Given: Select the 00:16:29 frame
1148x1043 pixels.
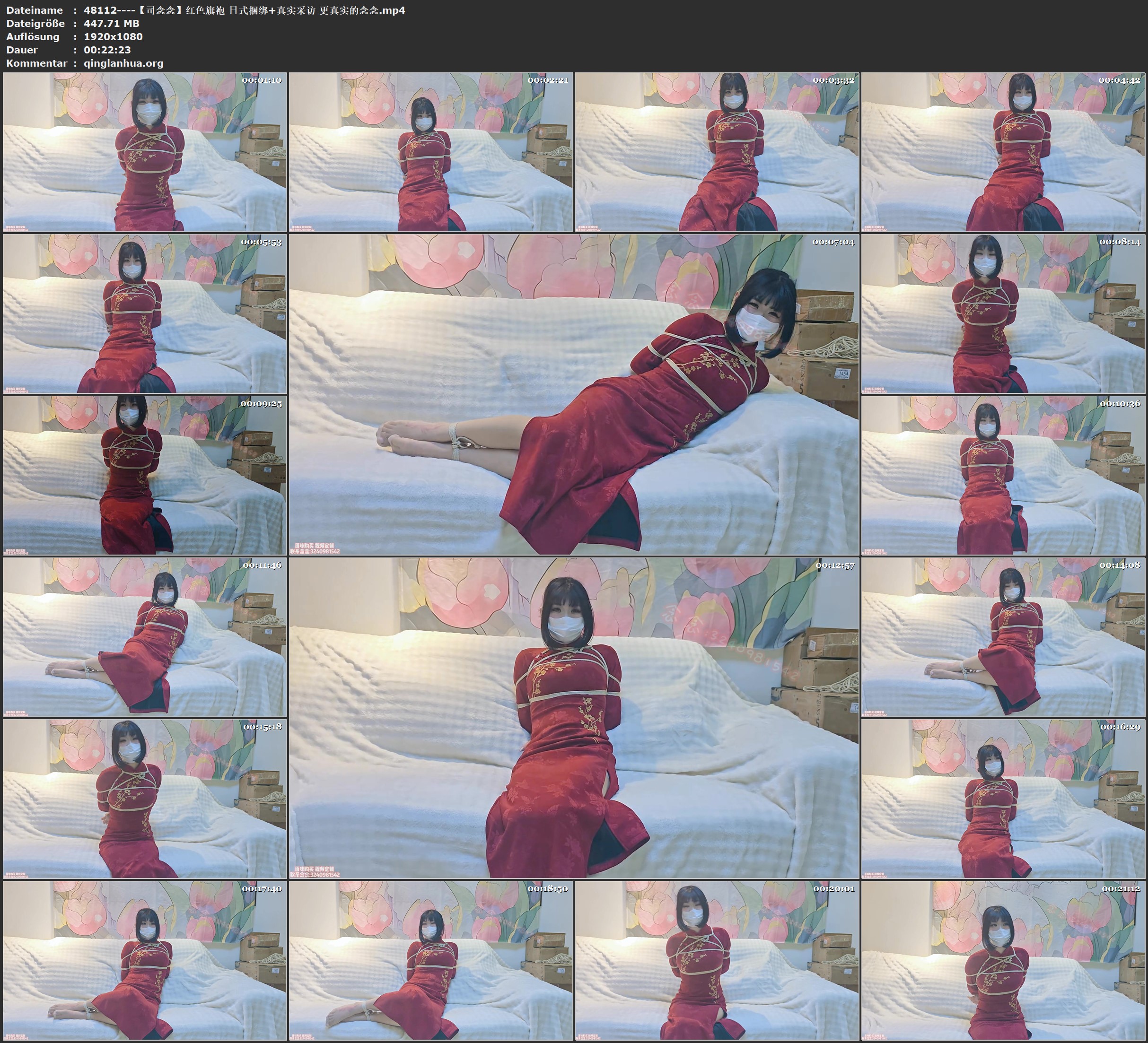Looking at the screenshot, I should click(x=1003, y=799).
